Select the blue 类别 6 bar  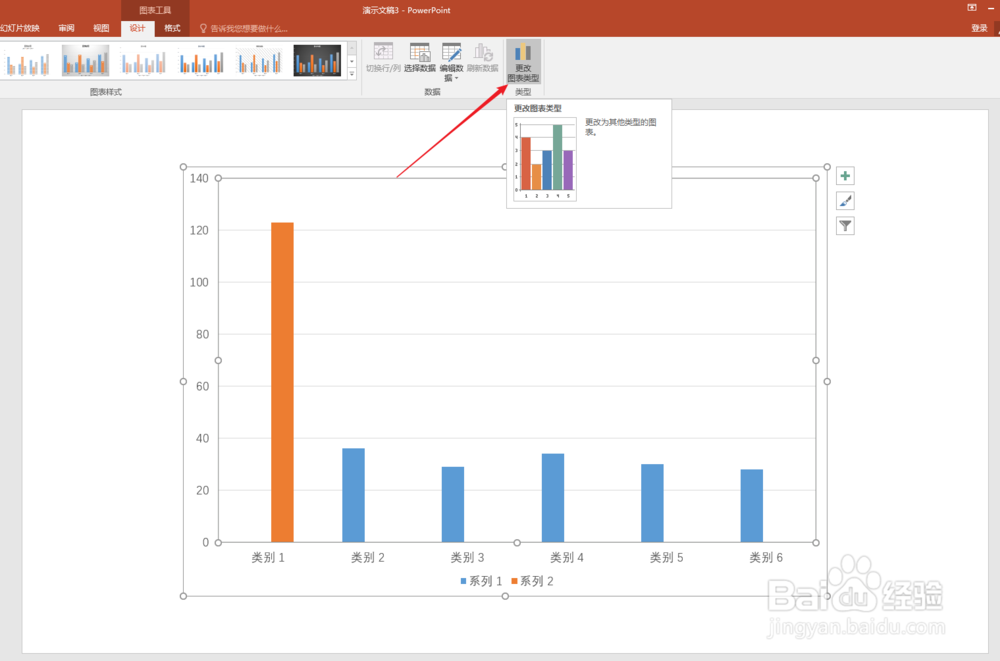pyautogui.click(x=752, y=506)
